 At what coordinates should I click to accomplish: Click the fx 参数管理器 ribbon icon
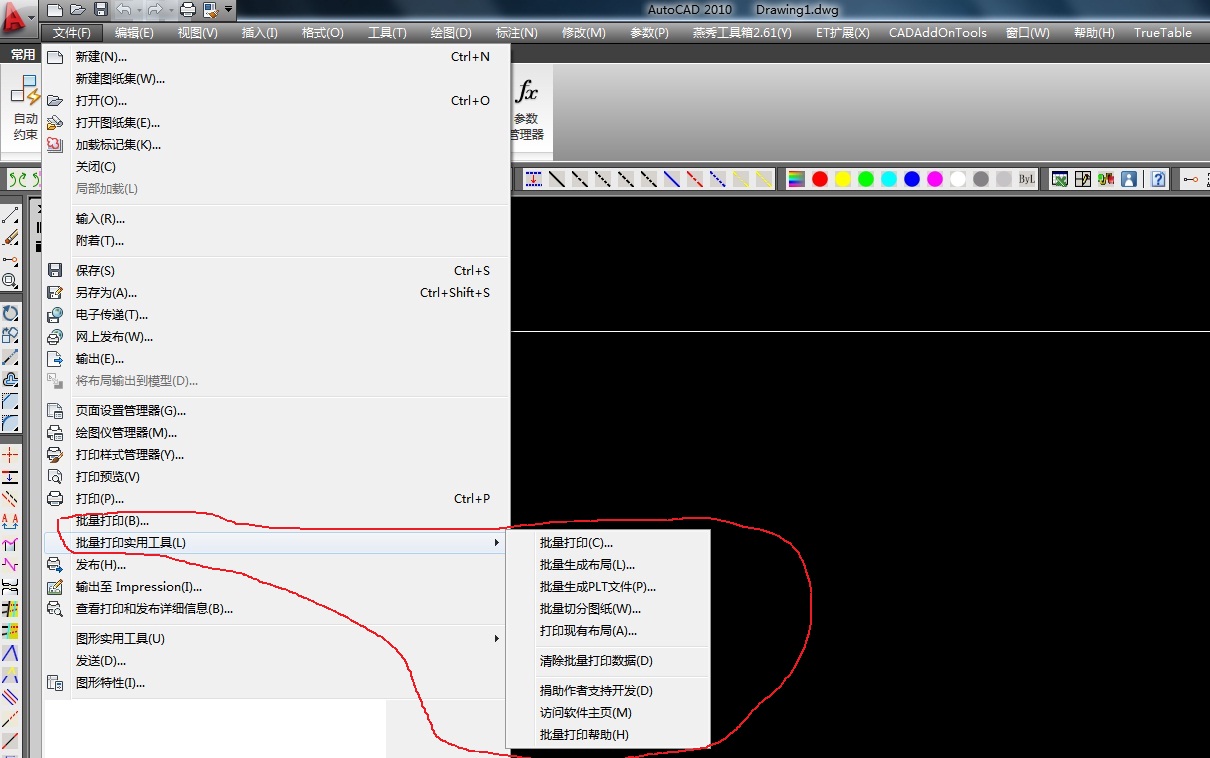pyautogui.click(x=526, y=110)
